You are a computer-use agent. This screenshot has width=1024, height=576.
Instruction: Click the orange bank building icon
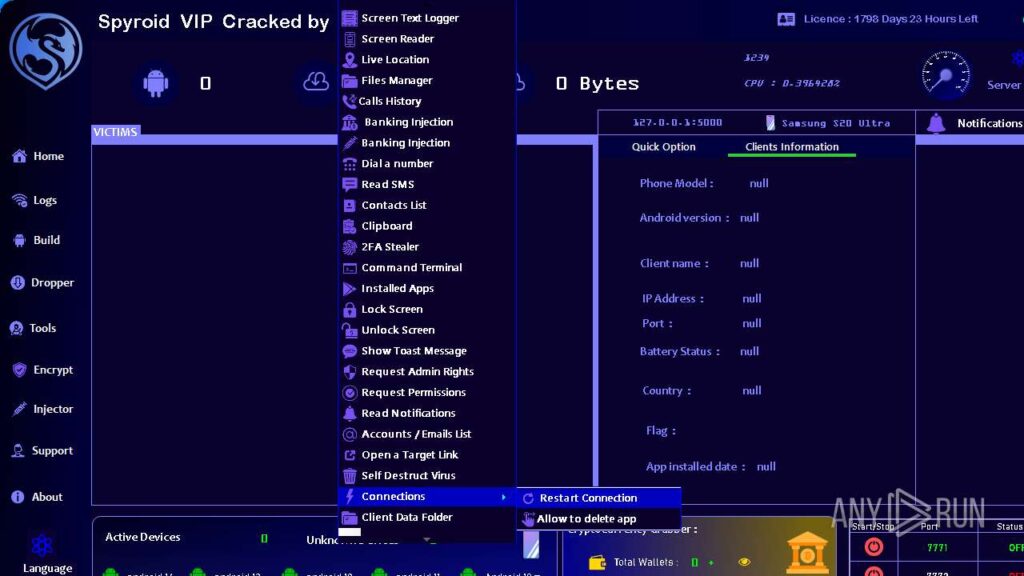tap(807, 554)
